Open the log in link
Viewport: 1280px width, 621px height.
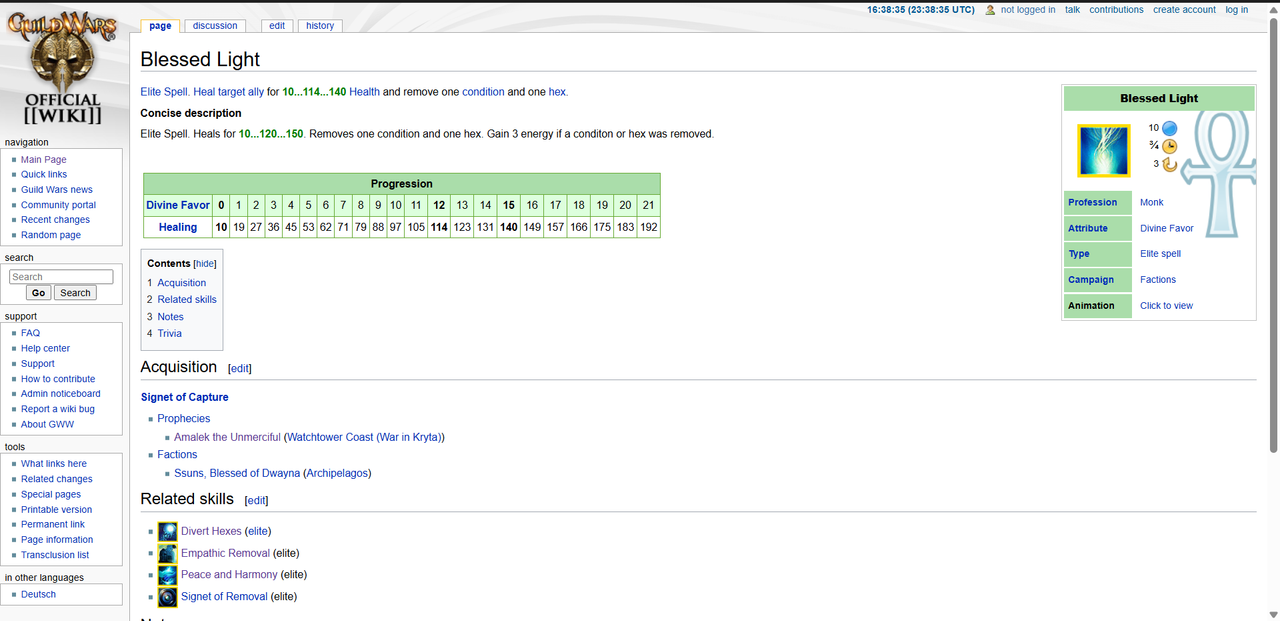click(x=1237, y=10)
